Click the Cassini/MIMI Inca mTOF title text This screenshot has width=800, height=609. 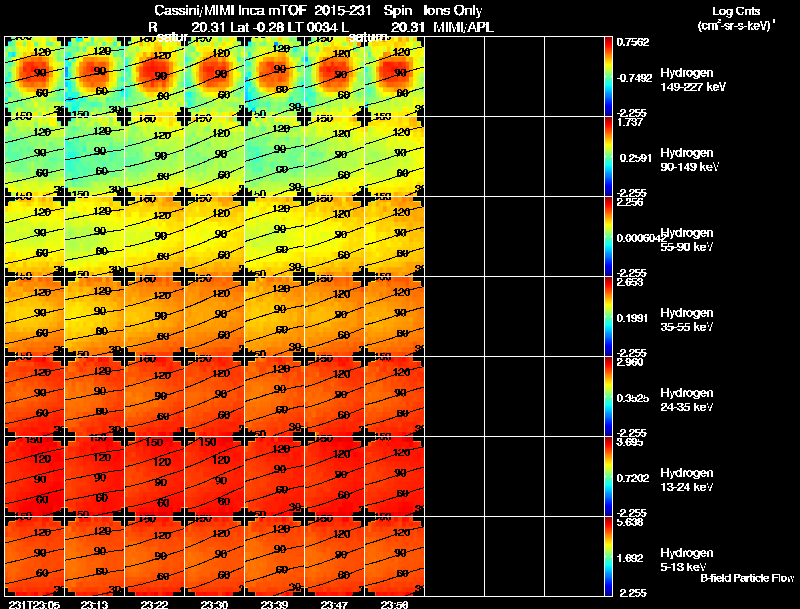230,10
